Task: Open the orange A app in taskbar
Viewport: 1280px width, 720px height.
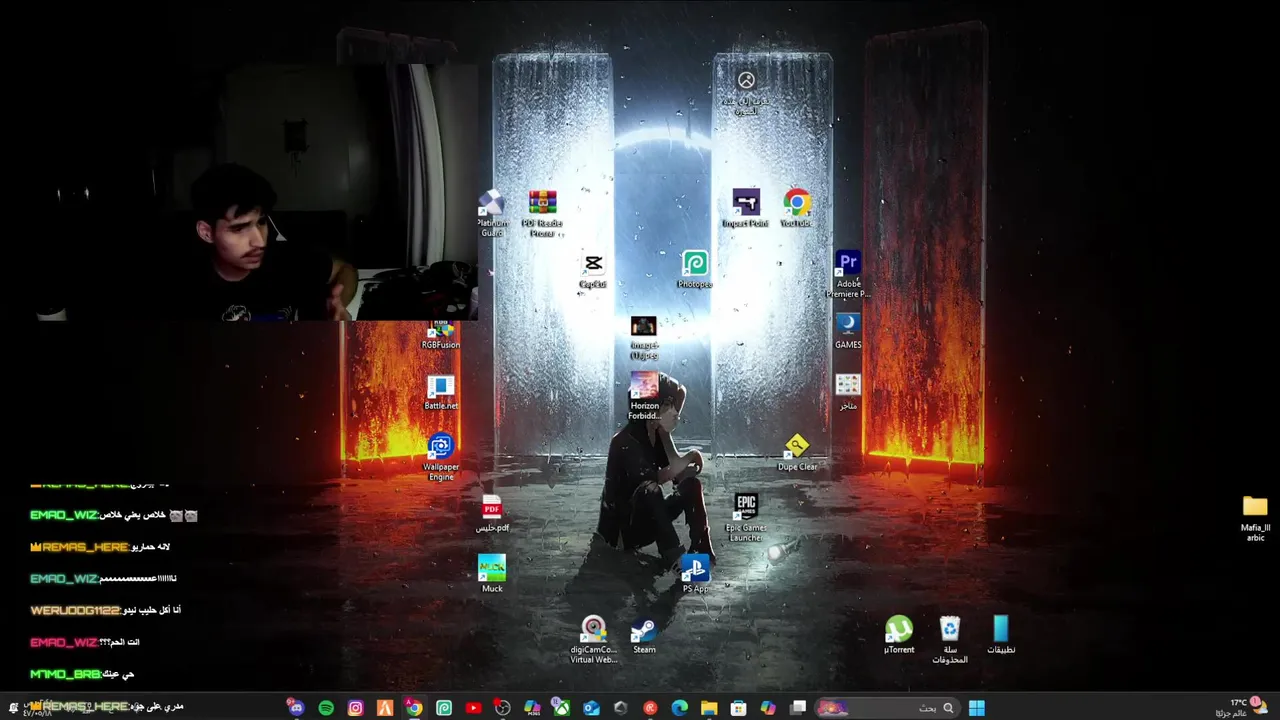Action: tap(385, 707)
